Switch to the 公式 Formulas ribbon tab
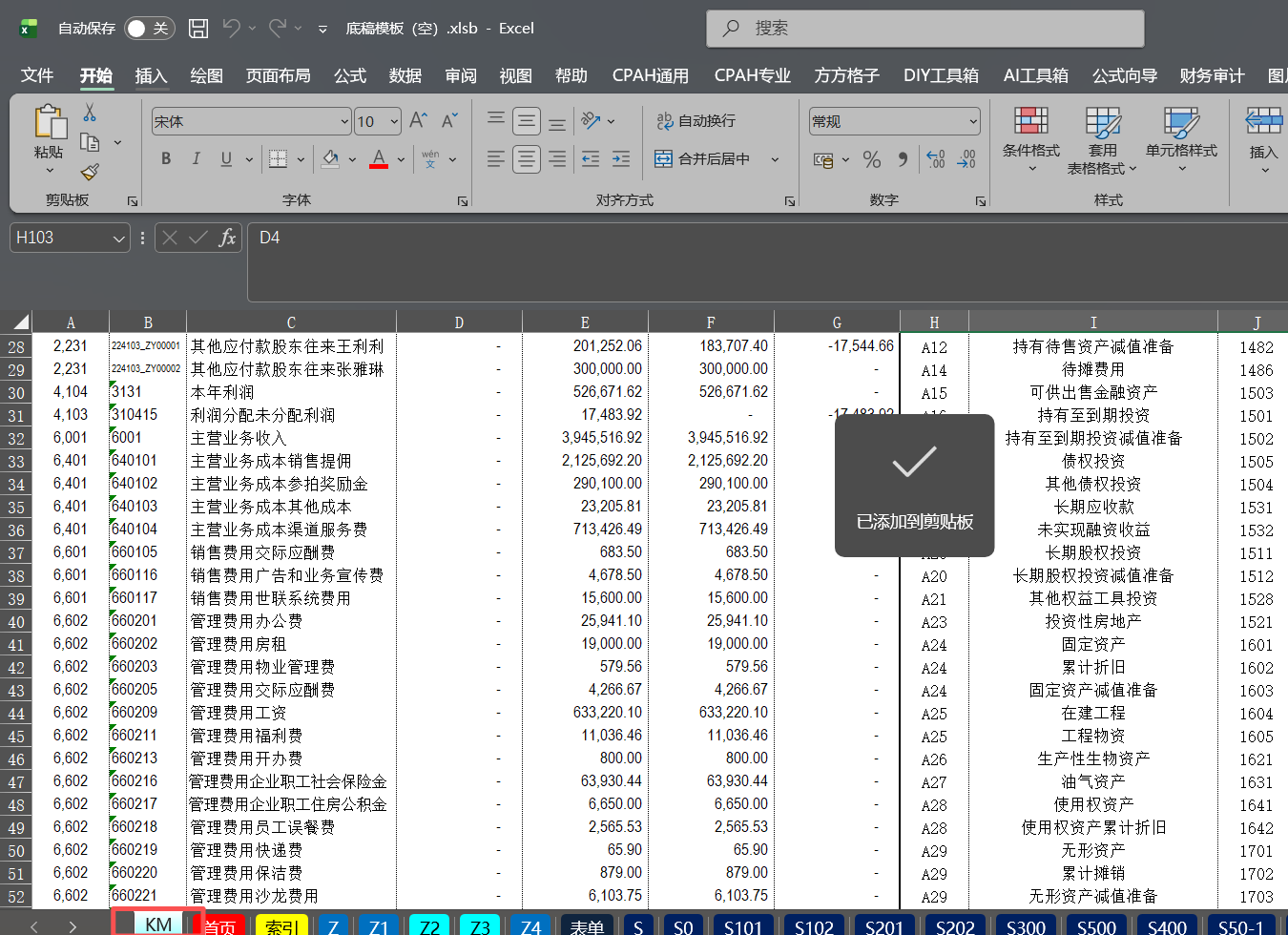Viewport: 1288px width, 935px height. (x=350, y=75)
